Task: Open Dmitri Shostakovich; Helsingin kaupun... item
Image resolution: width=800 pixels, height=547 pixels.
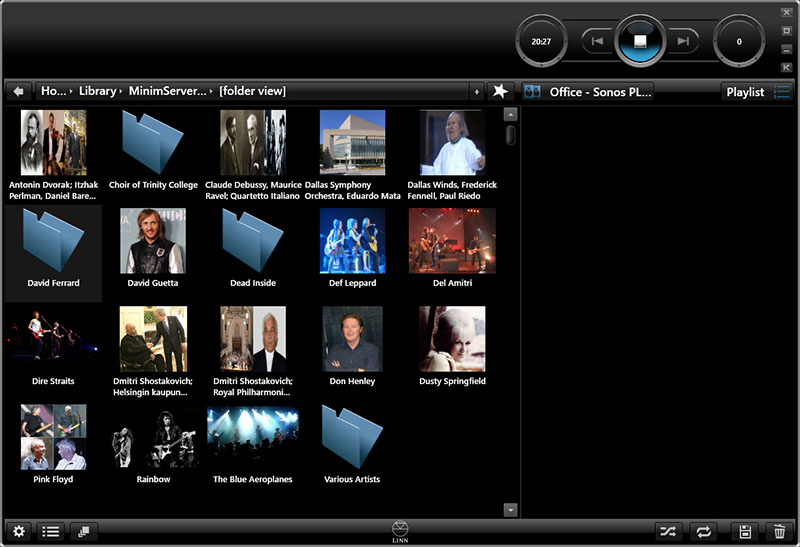Action: point(153,352)
